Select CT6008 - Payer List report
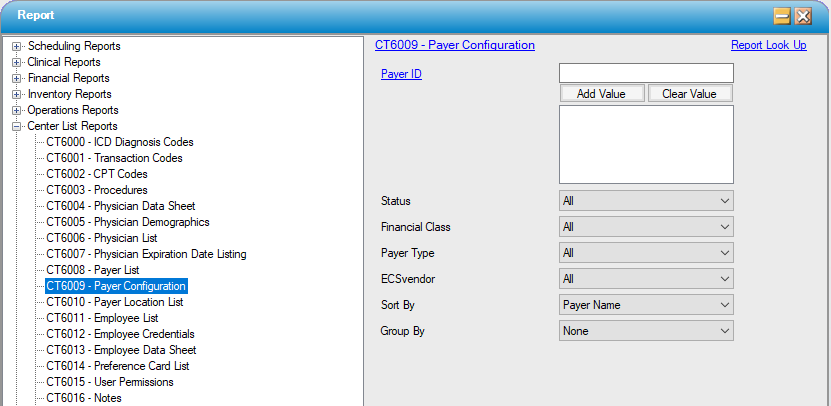This screenshot has height=406, width=831. click(x=92, y=270)
